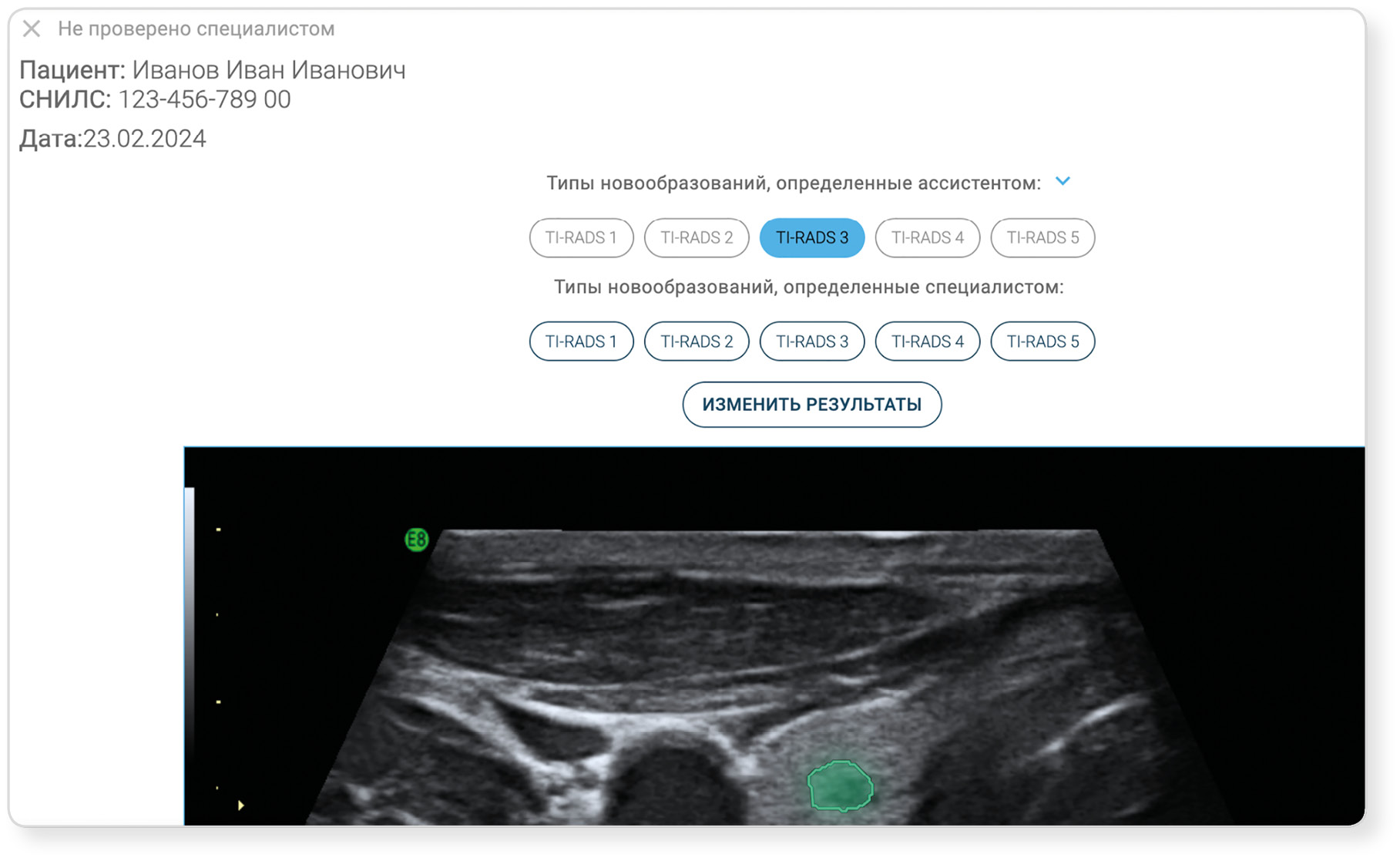Select specialist TI-RADS 2 option
Image resolution: width=1400 pixels, height=861 pixels.
697,341
